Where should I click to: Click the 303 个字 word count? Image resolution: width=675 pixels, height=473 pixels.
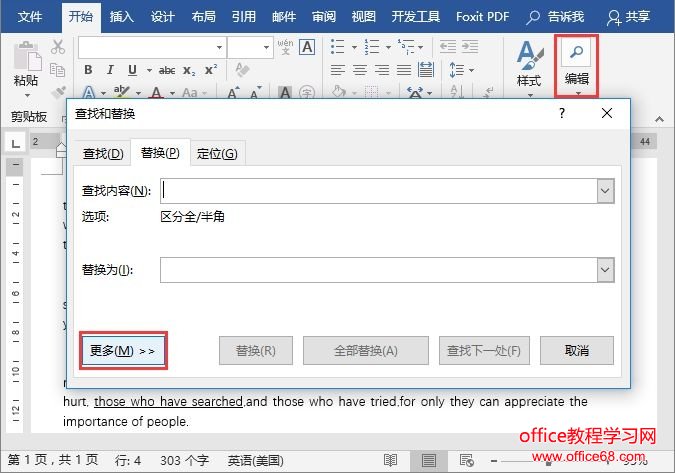click(185, 461)
